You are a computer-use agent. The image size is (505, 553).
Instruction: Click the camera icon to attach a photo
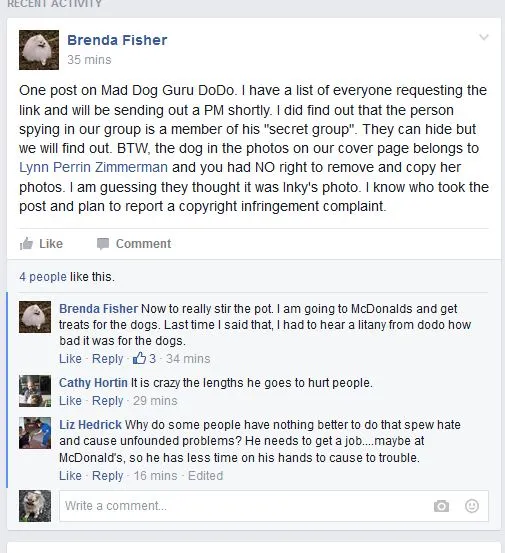point(441,506)
